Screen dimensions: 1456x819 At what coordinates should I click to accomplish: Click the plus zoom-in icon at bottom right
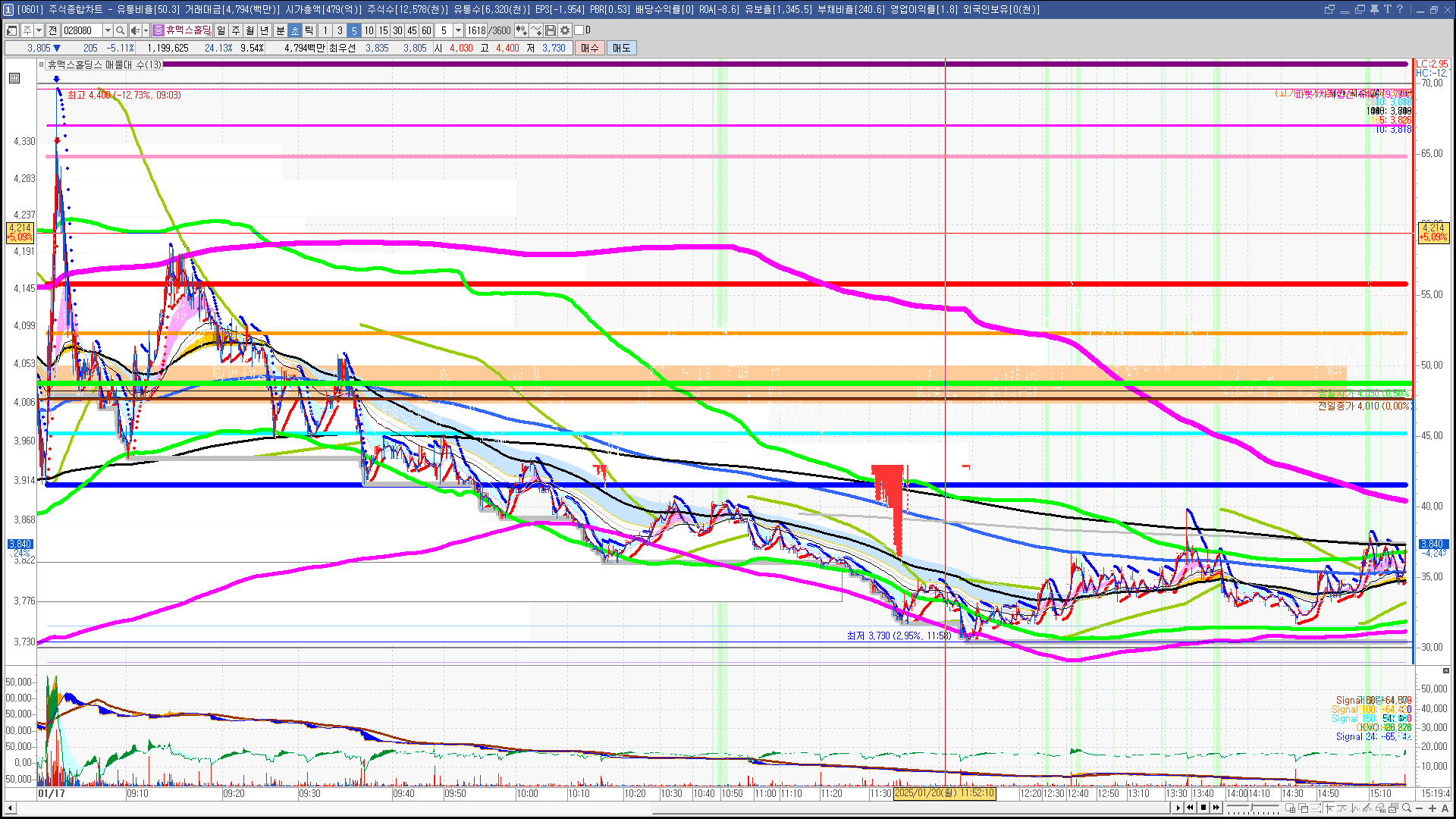coord(1432,808)
